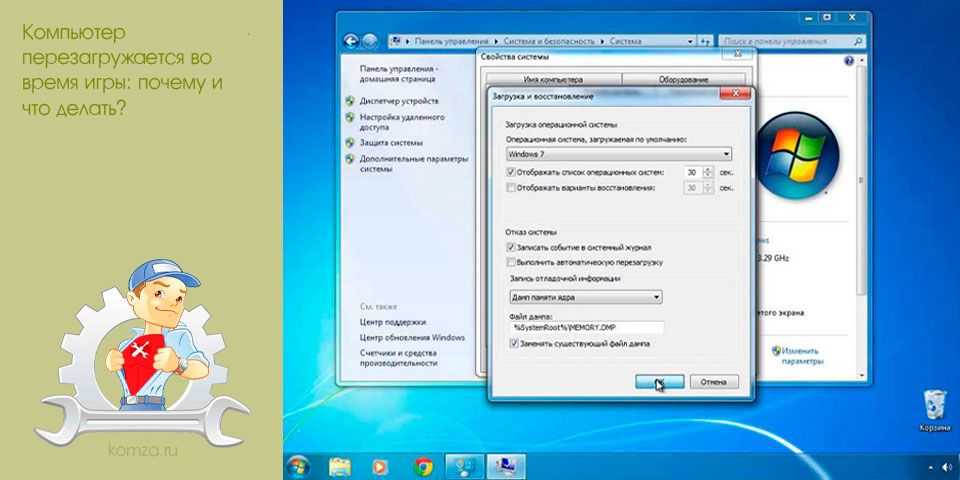Screen dimensions: 960x480
Task: Click 'Система и безопасность' breadcrumb segment
Action: click(549, 42)
